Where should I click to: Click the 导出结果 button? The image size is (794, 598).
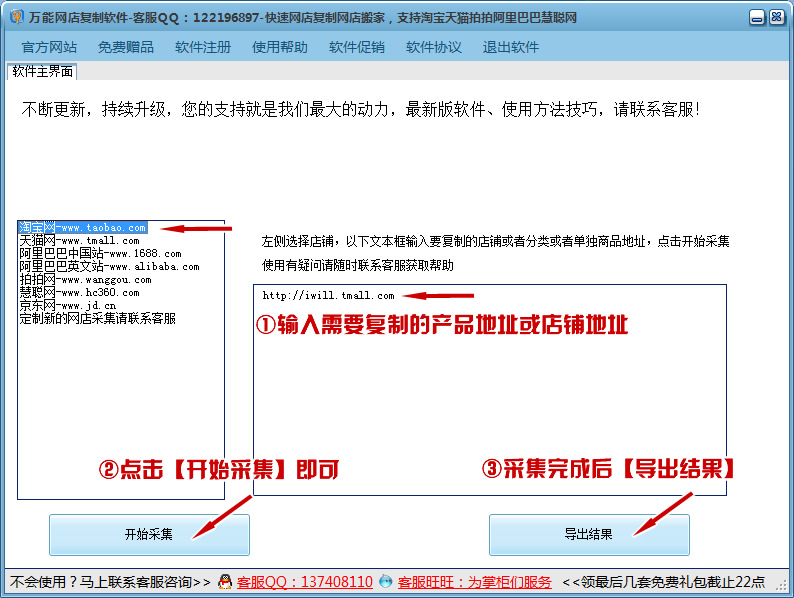click(x=589, y=535)
